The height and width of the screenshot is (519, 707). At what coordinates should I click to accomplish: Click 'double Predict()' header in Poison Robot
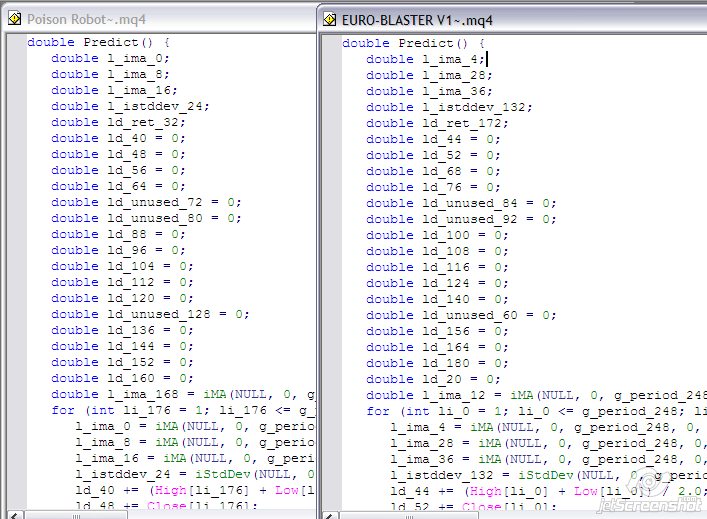point(90,42)
